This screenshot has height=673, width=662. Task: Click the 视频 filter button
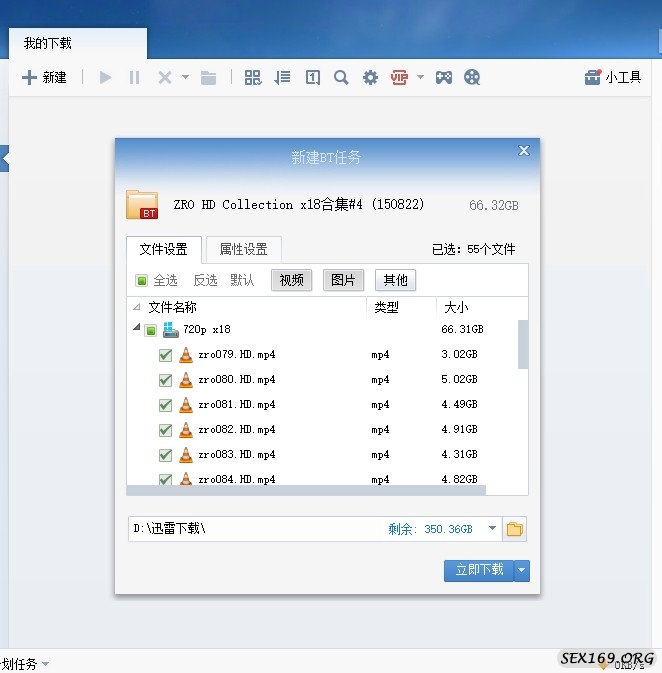click(x=291, y=280)
